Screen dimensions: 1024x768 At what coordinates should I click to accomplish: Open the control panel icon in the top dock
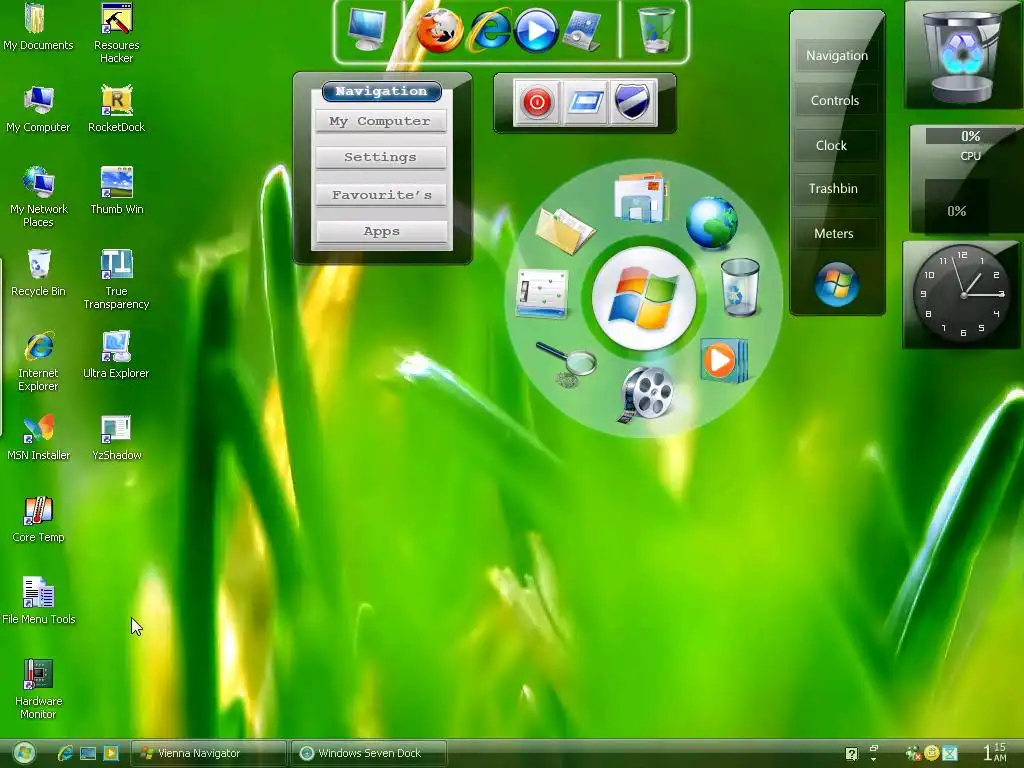pos(583,30)
